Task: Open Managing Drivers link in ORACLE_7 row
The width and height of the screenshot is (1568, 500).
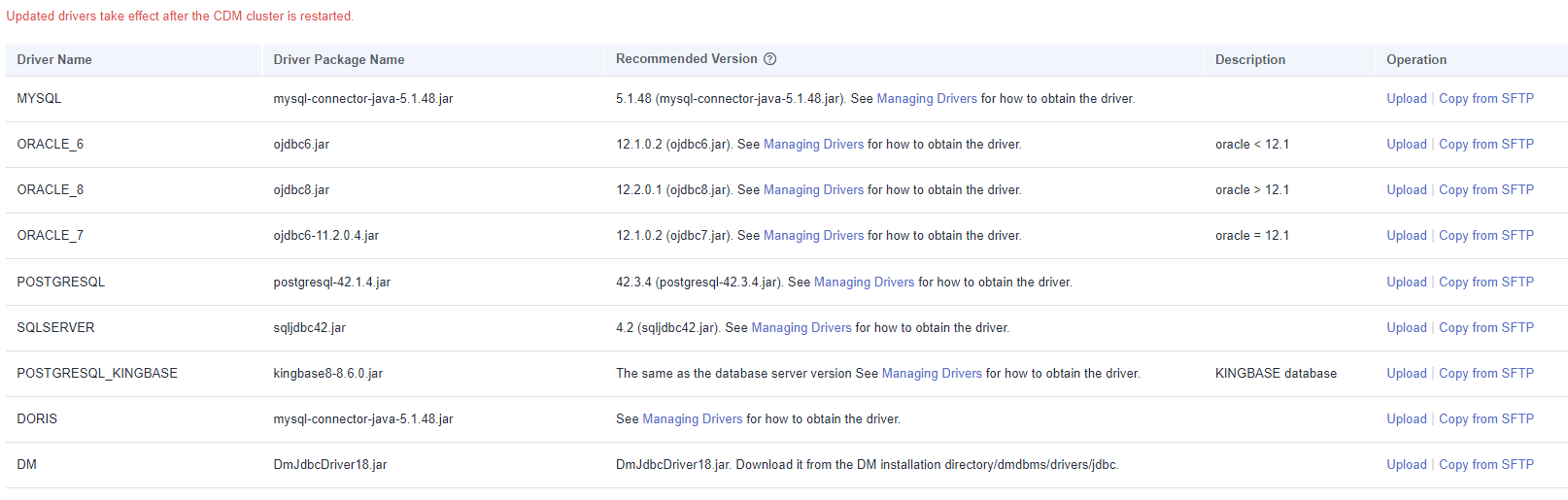Action: click(x=813, y=236)
